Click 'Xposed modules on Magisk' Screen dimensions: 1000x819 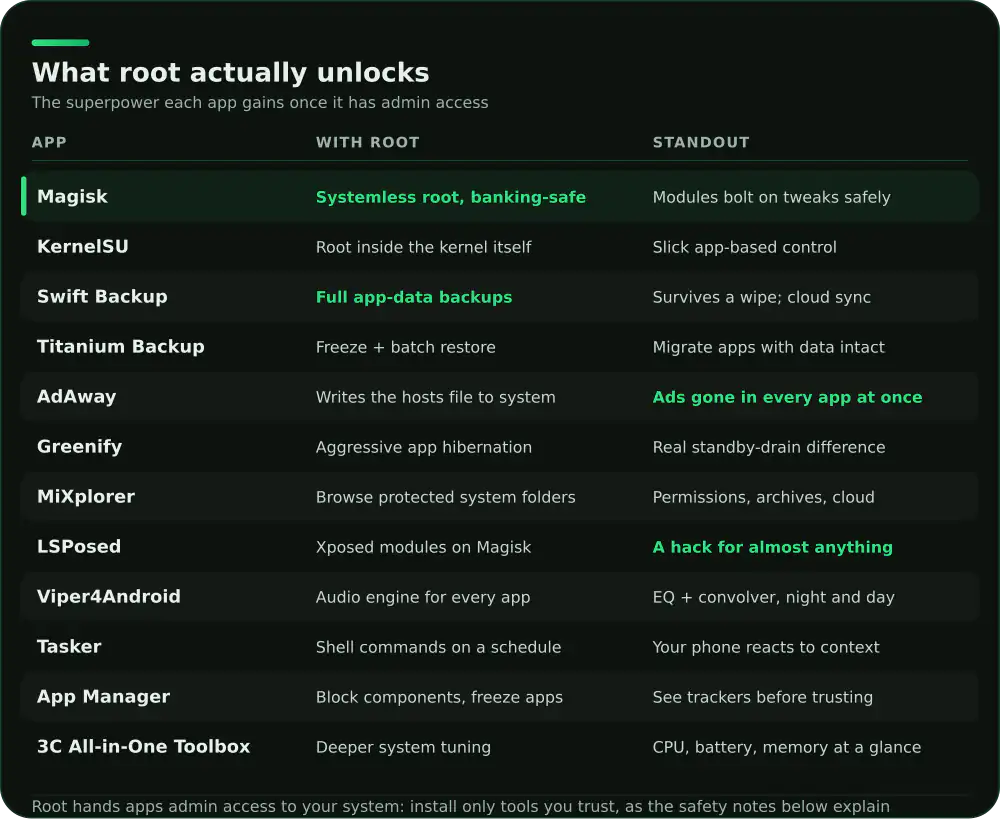(x=423, y=547)
